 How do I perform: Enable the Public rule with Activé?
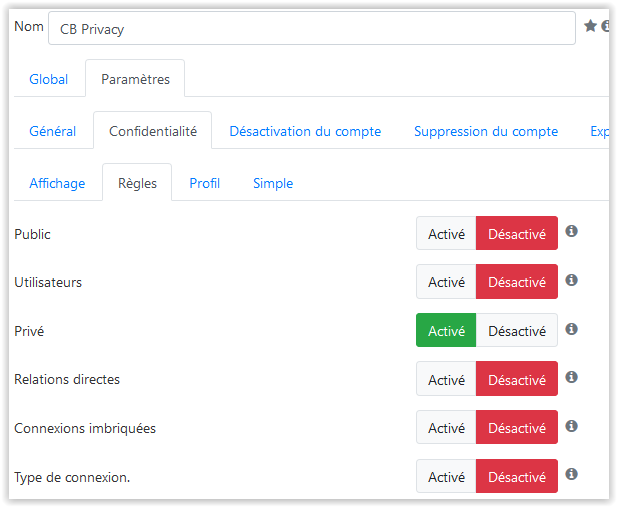coord(446,233)
